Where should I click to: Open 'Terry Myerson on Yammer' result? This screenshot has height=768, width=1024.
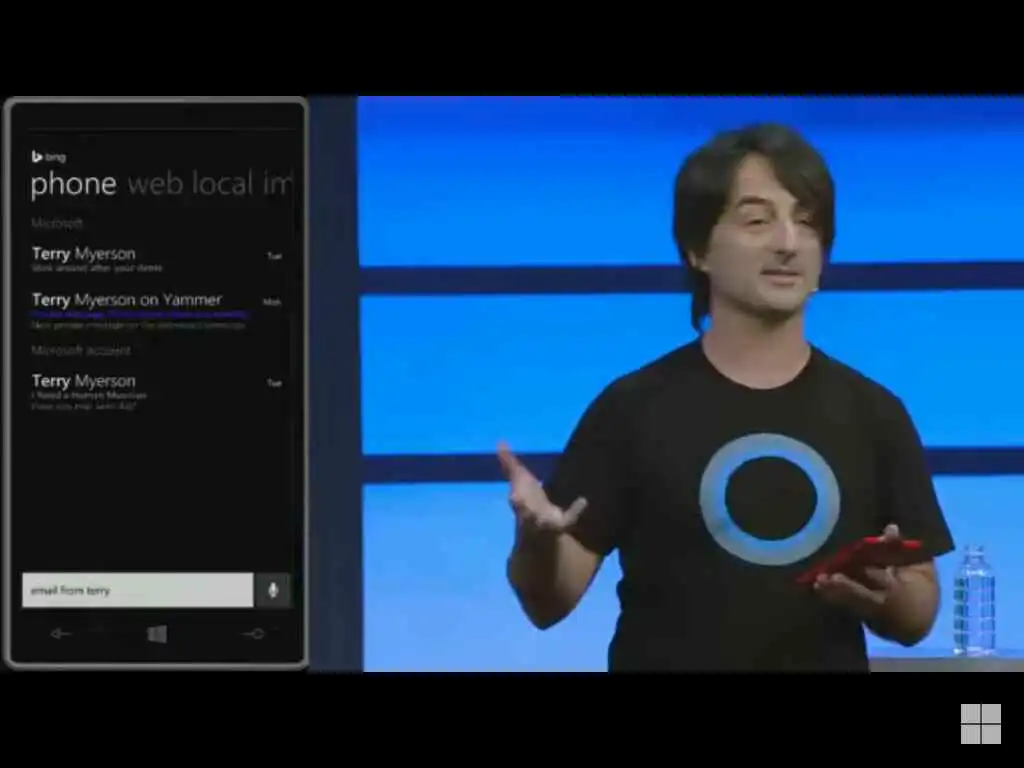(x=157, y=311)
